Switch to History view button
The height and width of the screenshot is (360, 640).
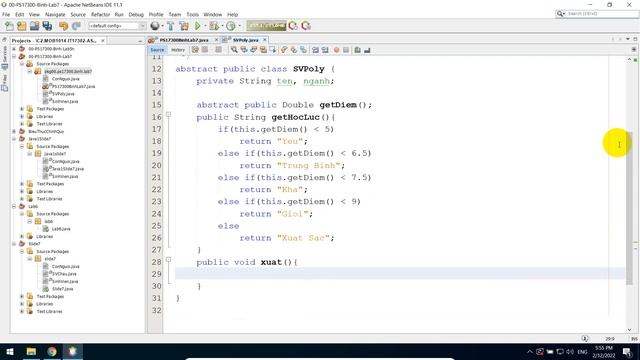tap(178, 50)
